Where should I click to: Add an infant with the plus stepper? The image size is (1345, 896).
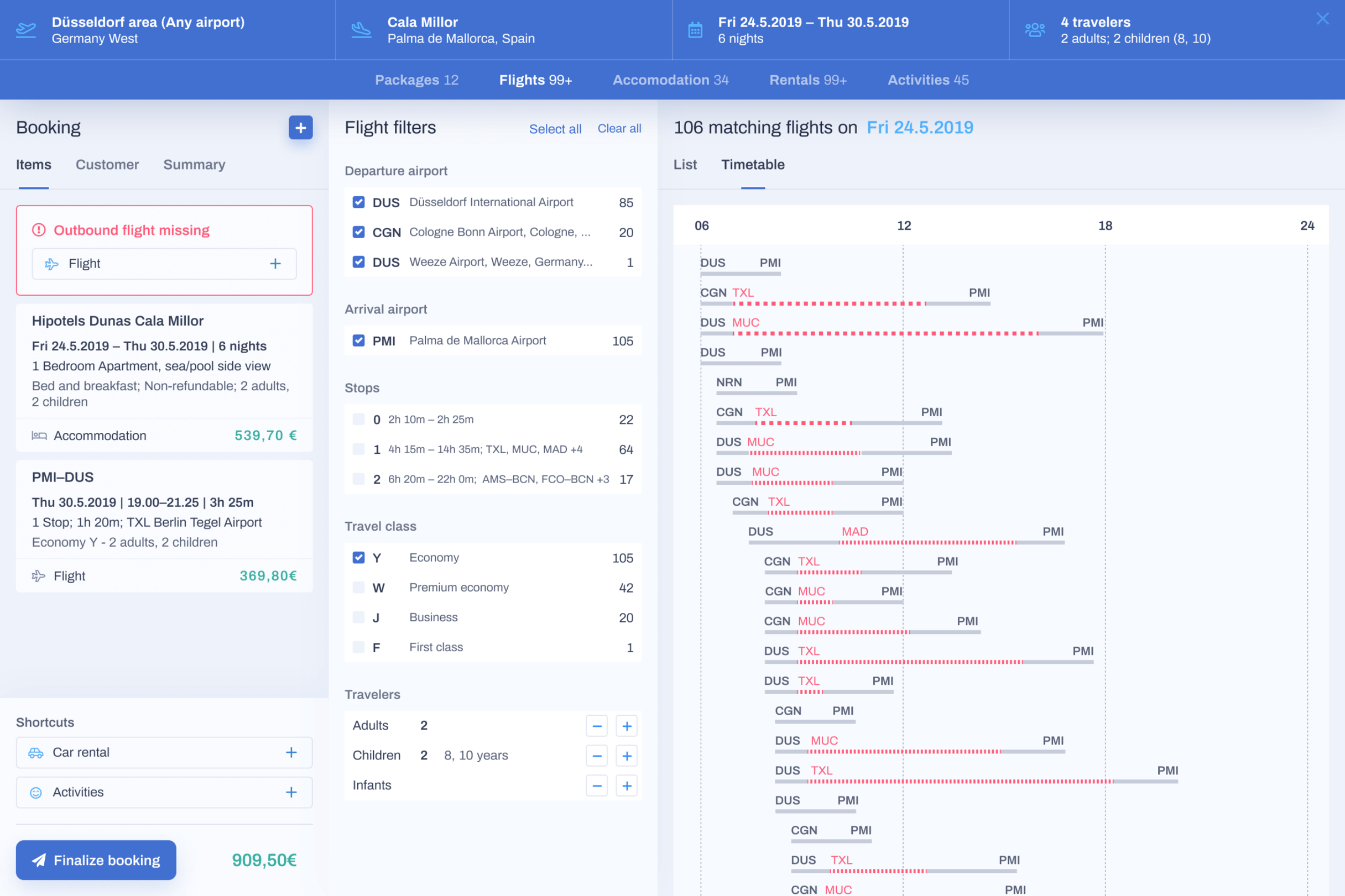(627, 785)
